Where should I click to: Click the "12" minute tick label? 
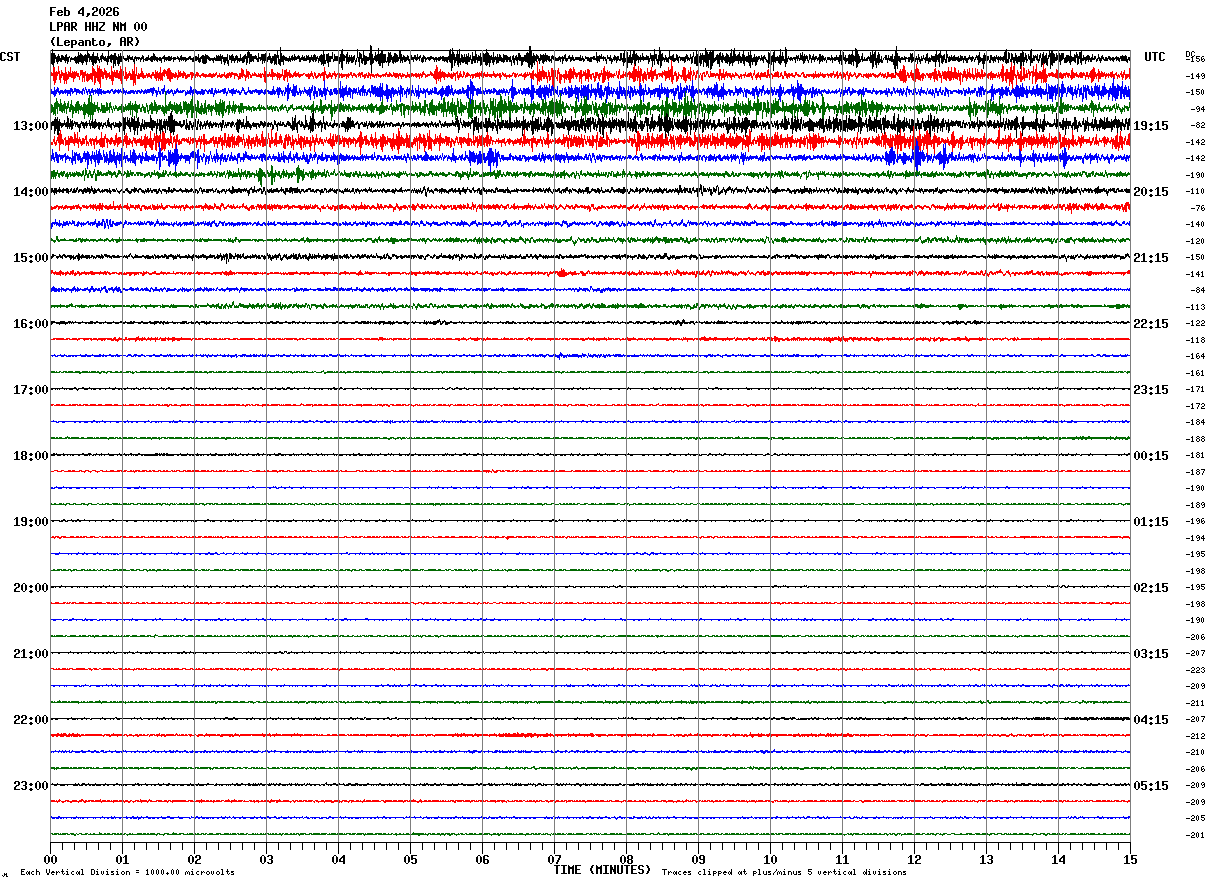(914, 859)
